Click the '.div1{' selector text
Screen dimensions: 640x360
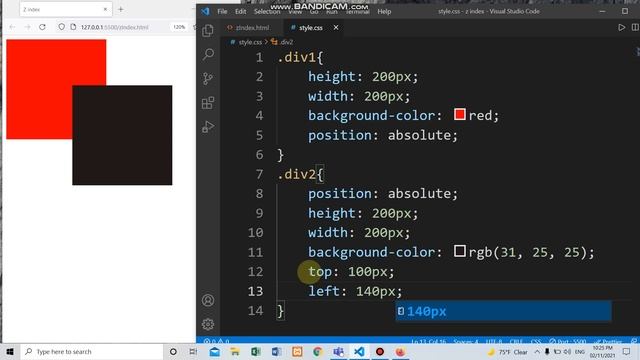tap(300, 58)
